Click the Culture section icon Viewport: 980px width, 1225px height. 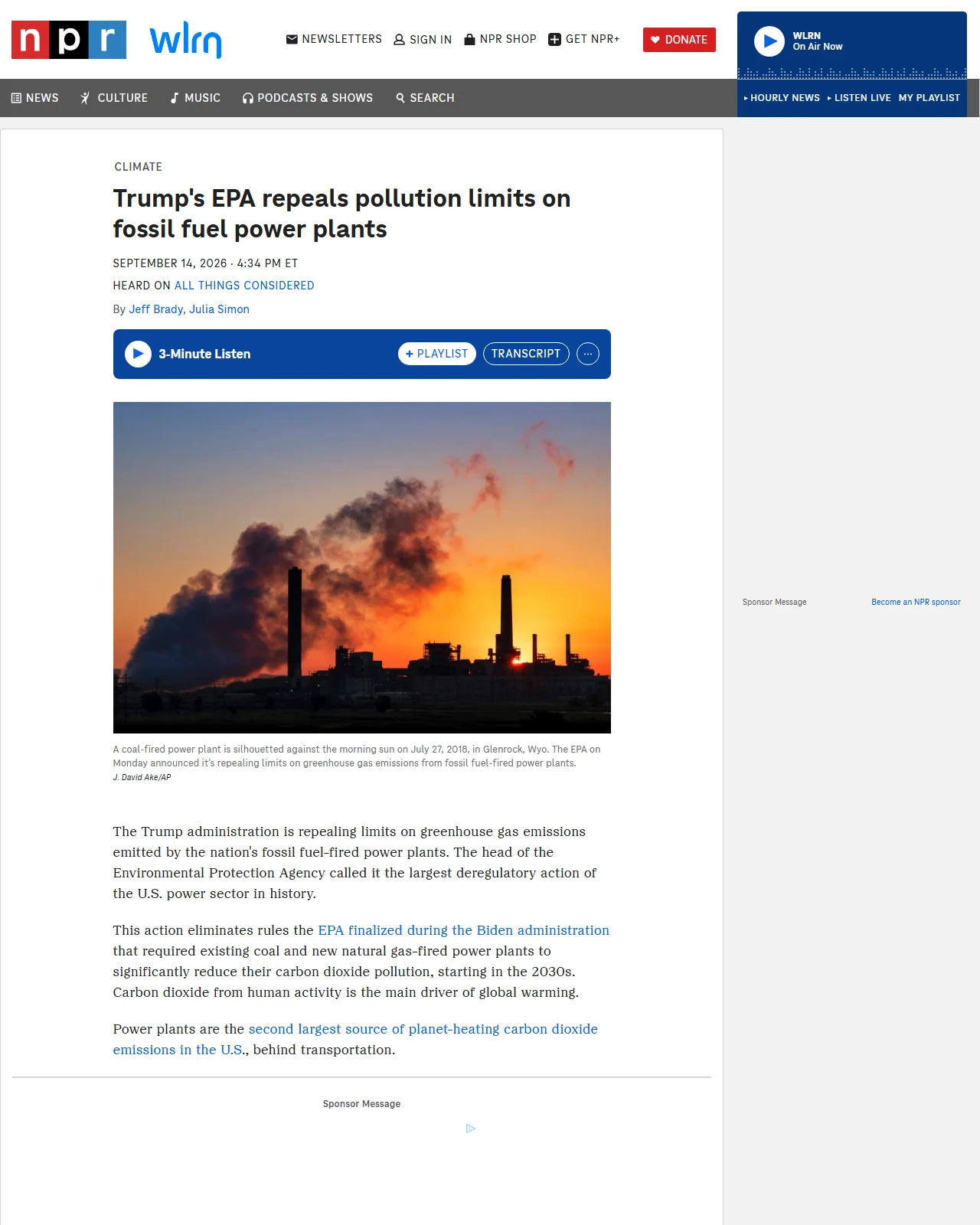[x=86, y=98]
